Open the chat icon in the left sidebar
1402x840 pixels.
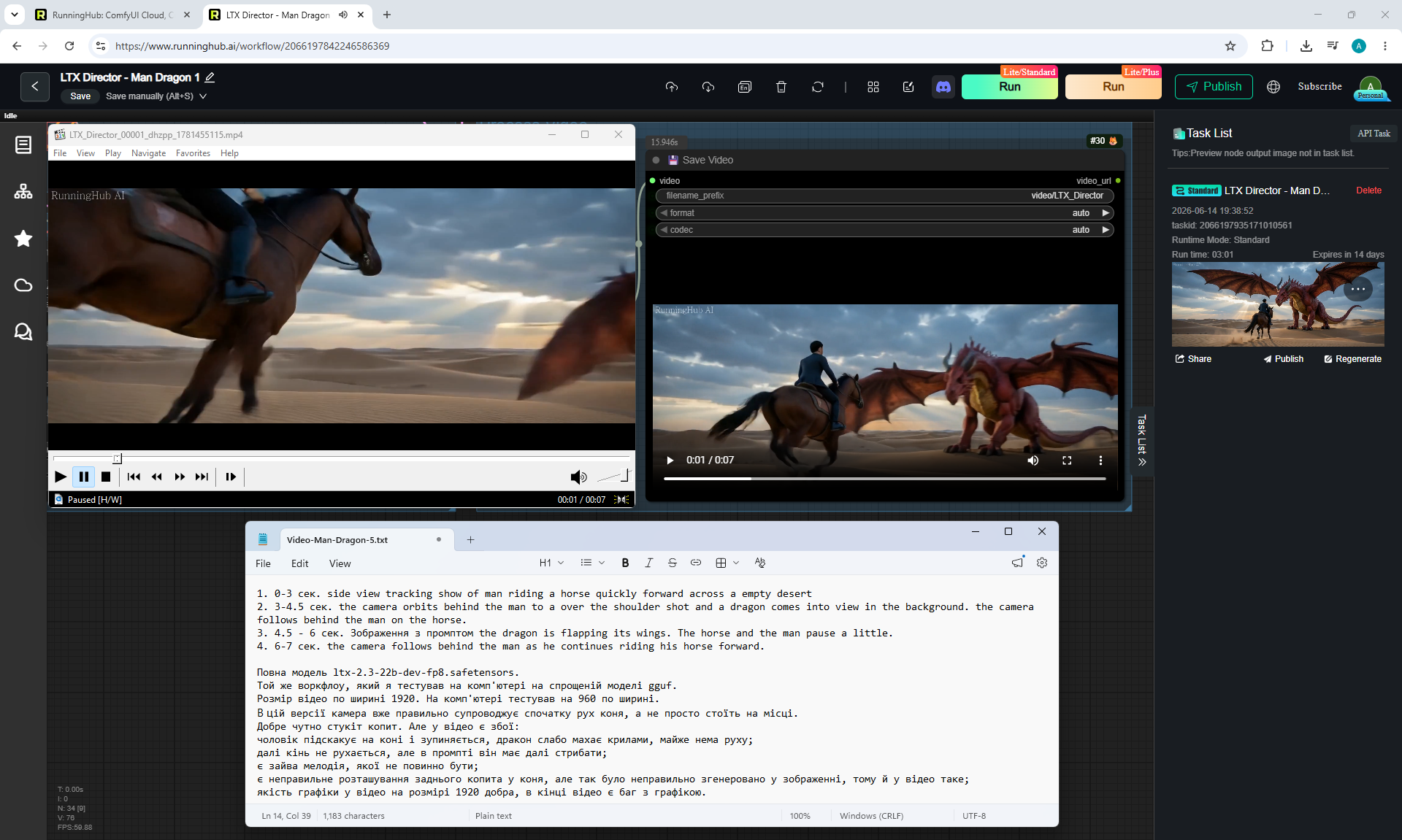(x=23, y=331)
